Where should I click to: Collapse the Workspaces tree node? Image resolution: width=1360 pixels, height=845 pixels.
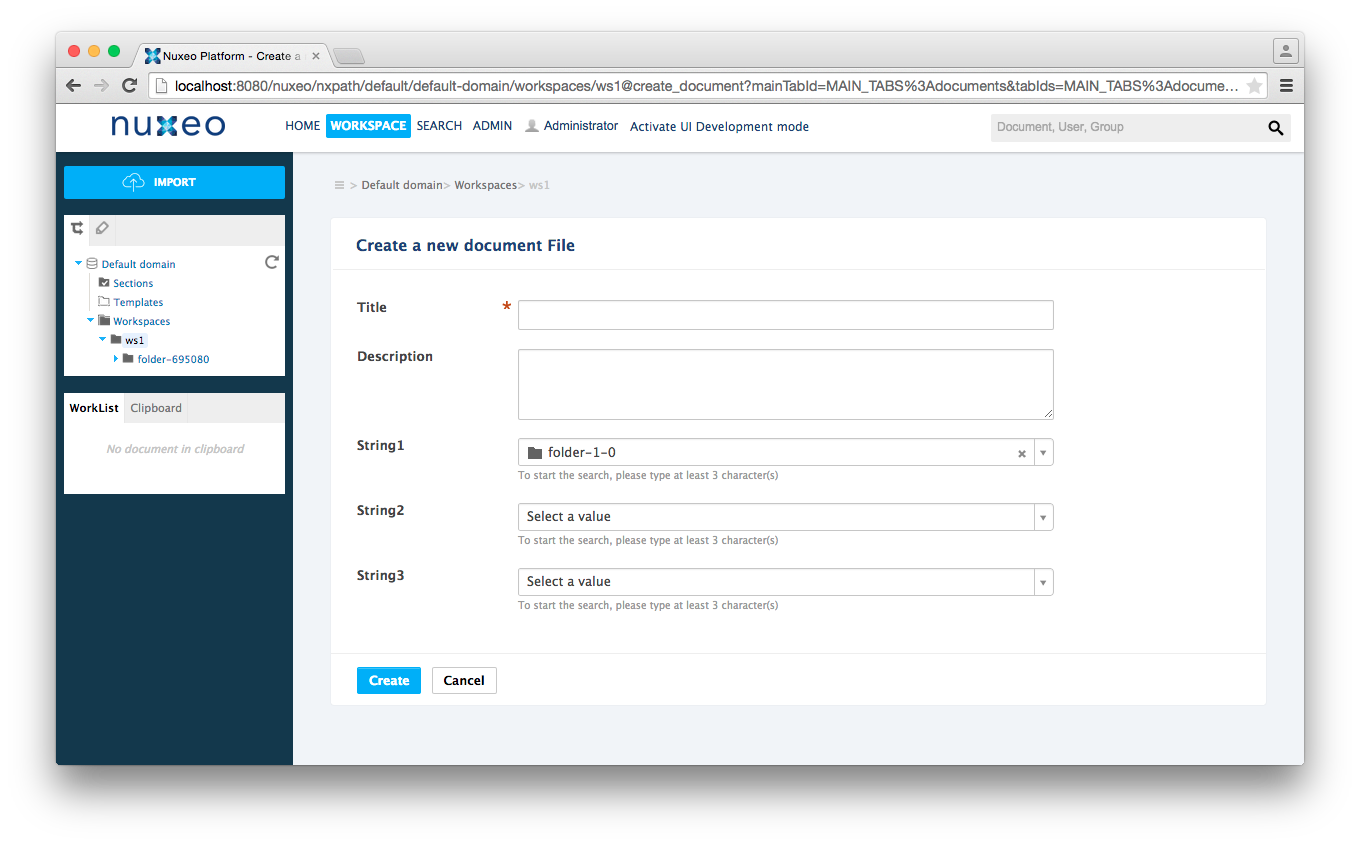[x=90, y=321]
